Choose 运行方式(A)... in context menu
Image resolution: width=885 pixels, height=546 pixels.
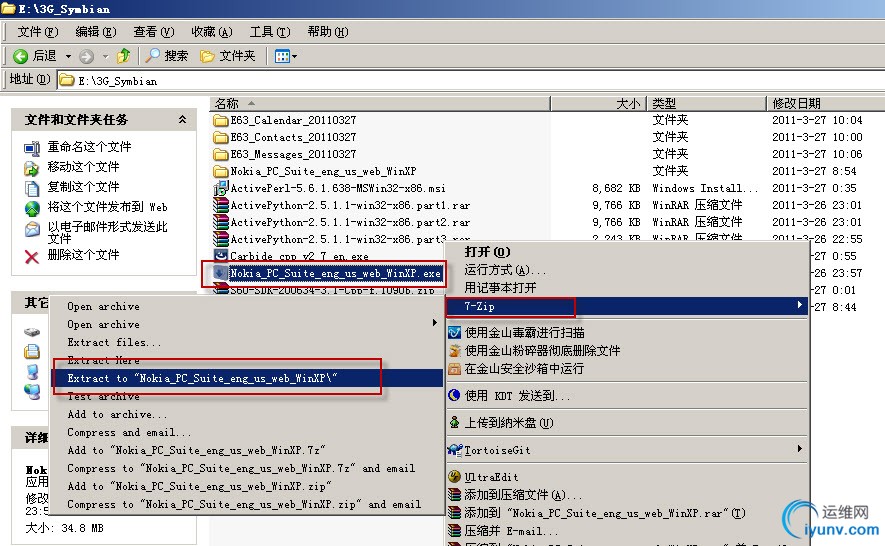tap(627, 270)
